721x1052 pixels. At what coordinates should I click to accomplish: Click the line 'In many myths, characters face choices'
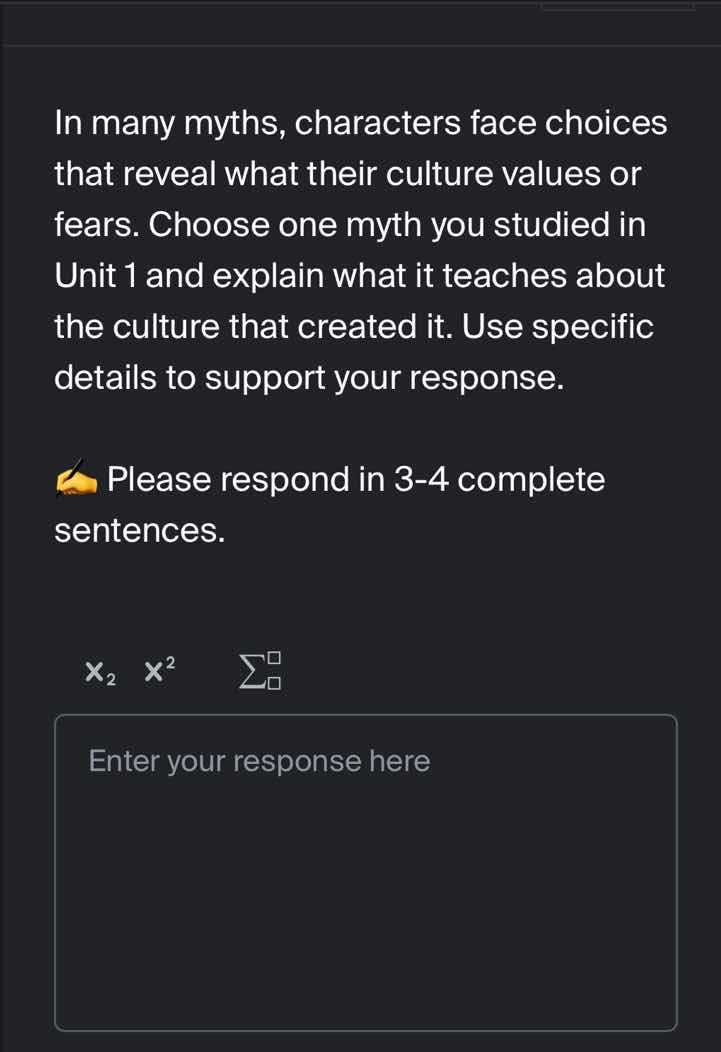click(x=361, y=123)
